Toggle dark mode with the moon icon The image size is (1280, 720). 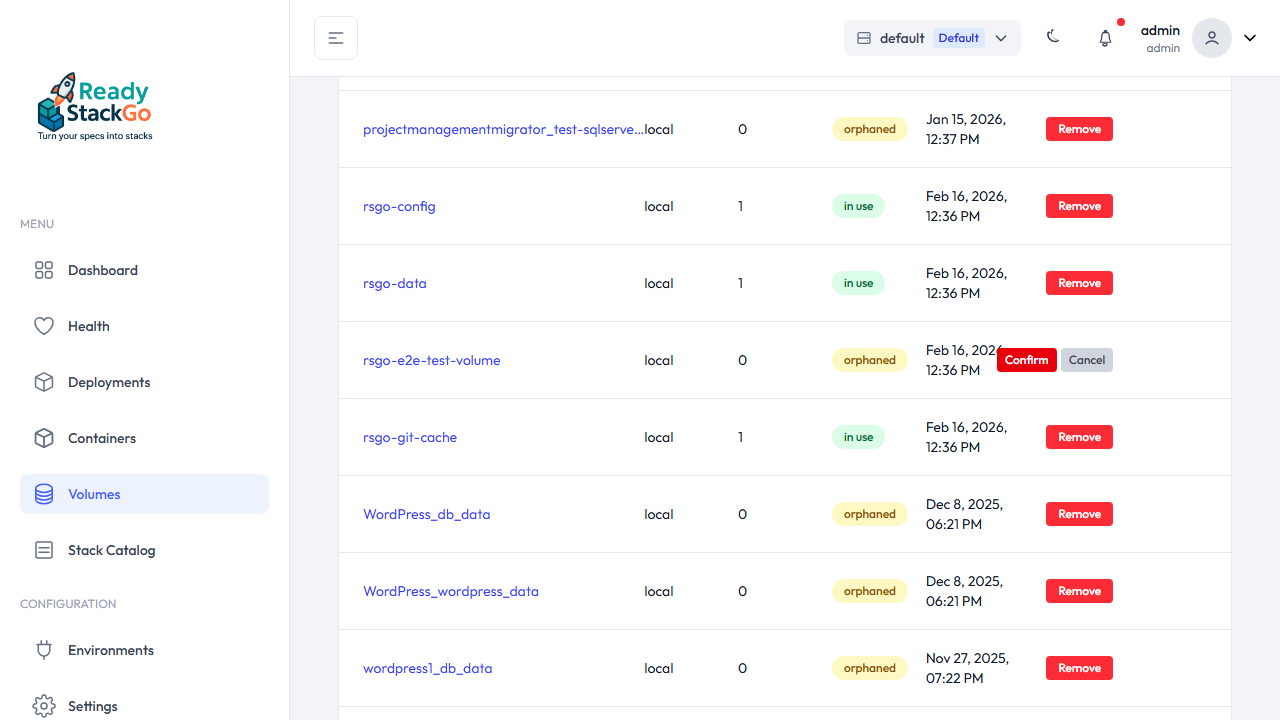tap(1053, 37)
